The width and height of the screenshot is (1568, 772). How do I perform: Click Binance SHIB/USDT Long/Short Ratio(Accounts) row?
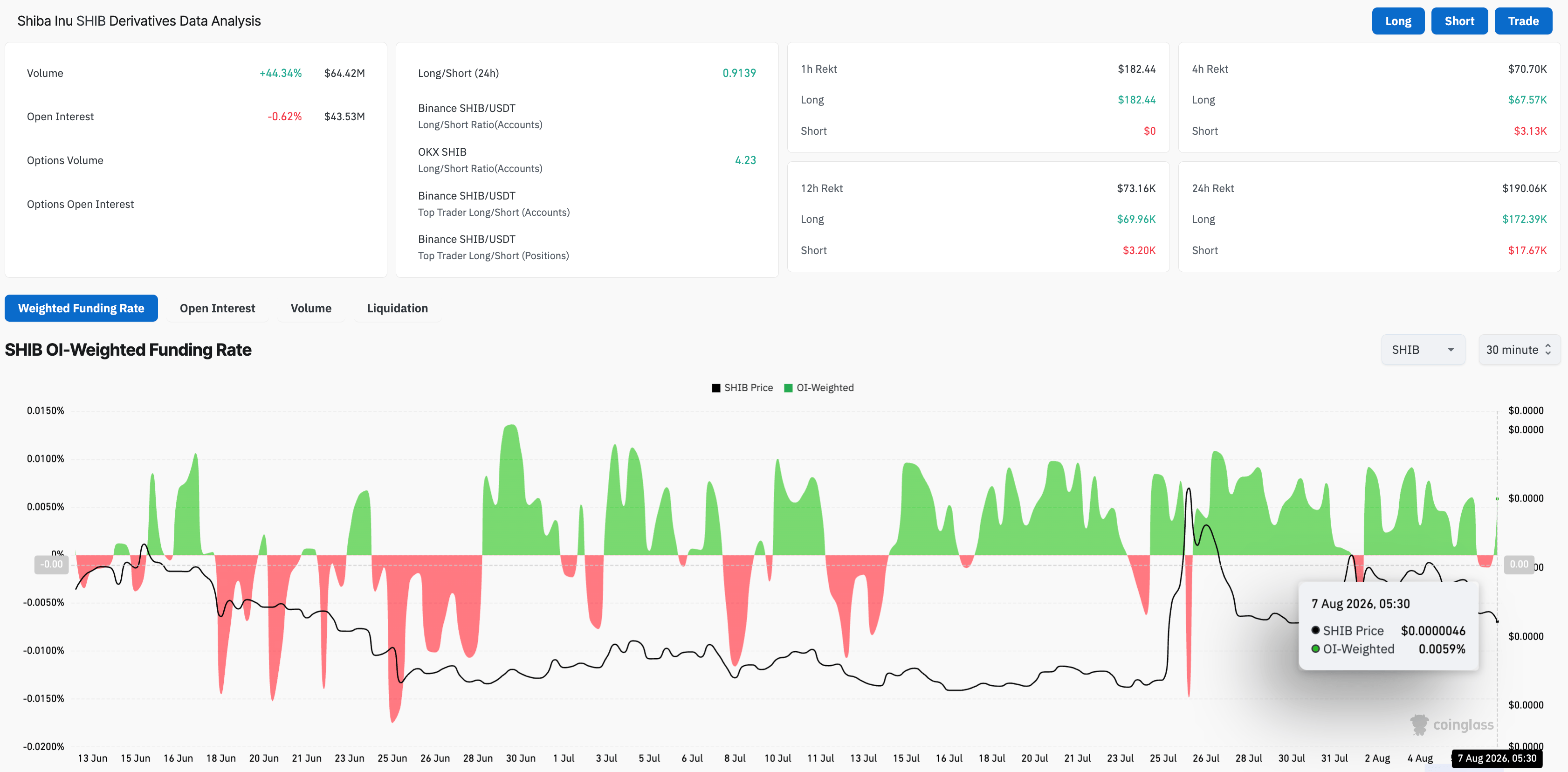pyautogui.click(x=587, y=116)
